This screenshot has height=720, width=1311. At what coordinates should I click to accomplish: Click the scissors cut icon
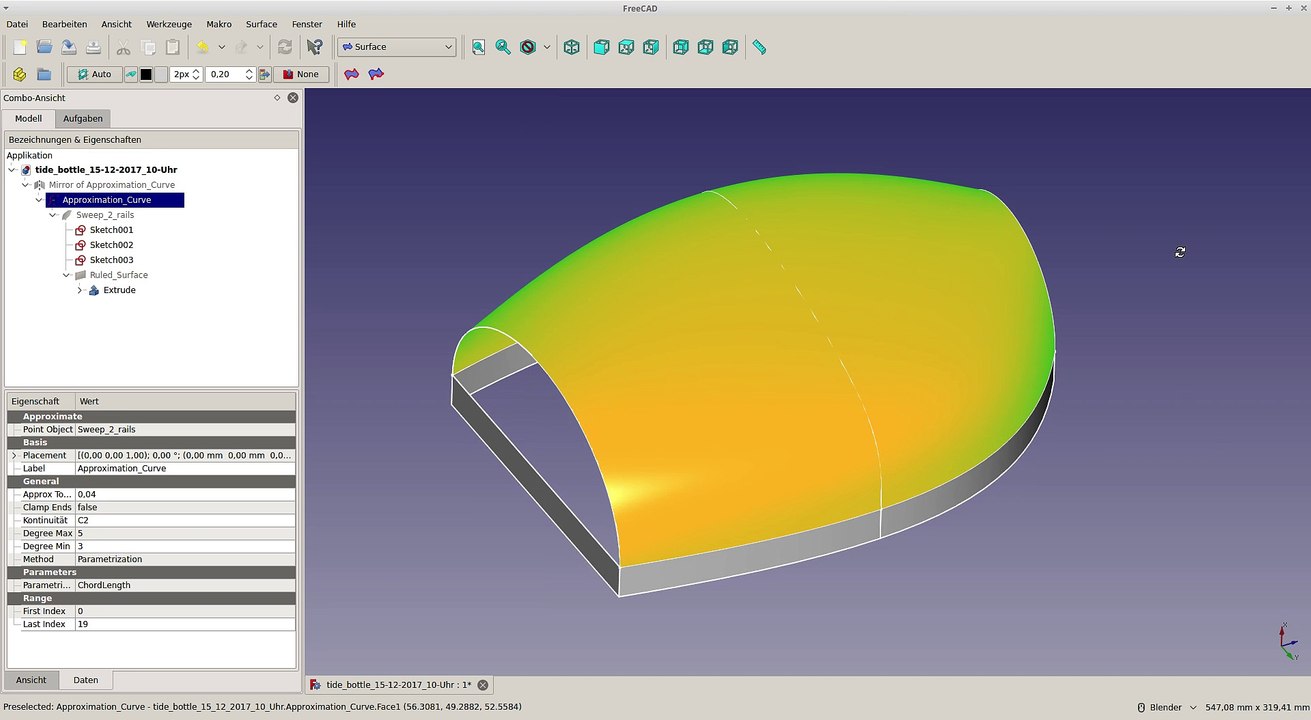123,47
